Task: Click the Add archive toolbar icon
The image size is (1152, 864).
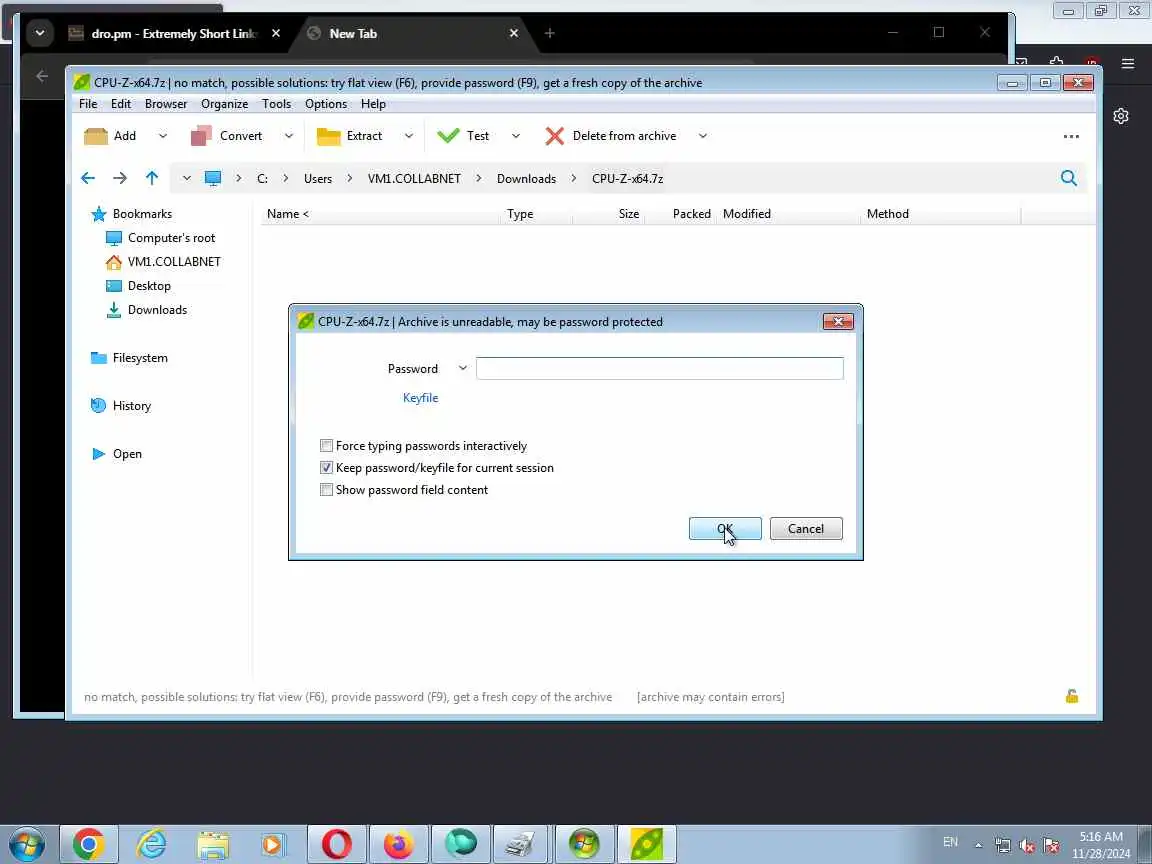Action: pos(96,136)
